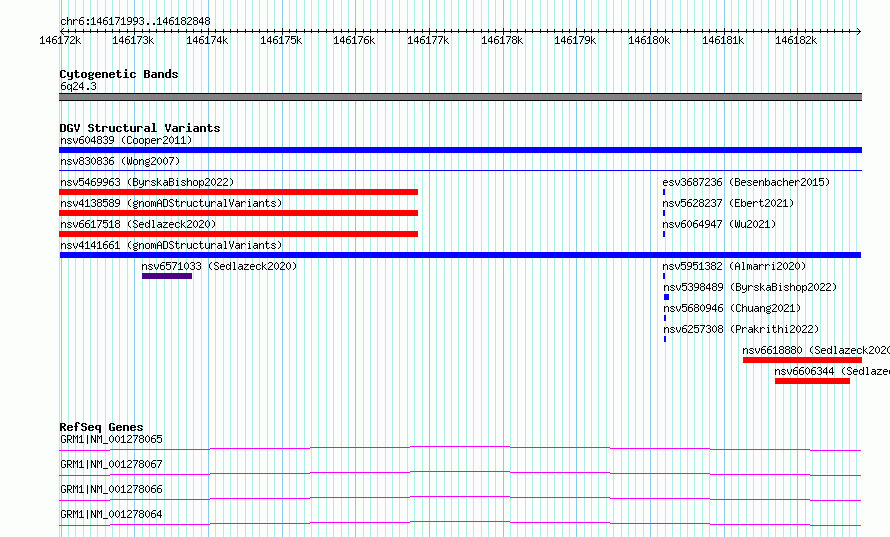Select the nsv4138589 gnomAD red variant bar
The image size is (890, 537).
point(238,213)
